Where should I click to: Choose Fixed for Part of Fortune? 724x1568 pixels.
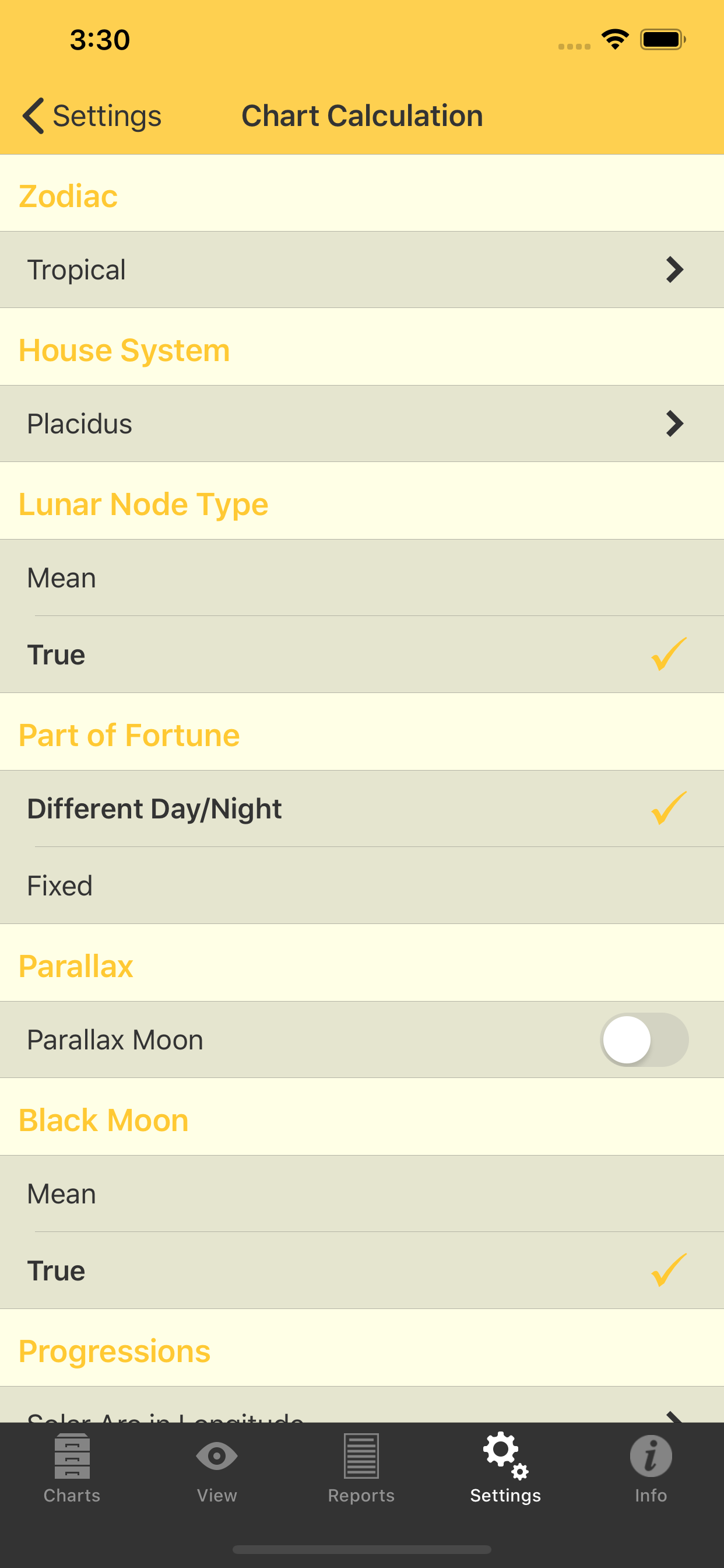point(361,885)
